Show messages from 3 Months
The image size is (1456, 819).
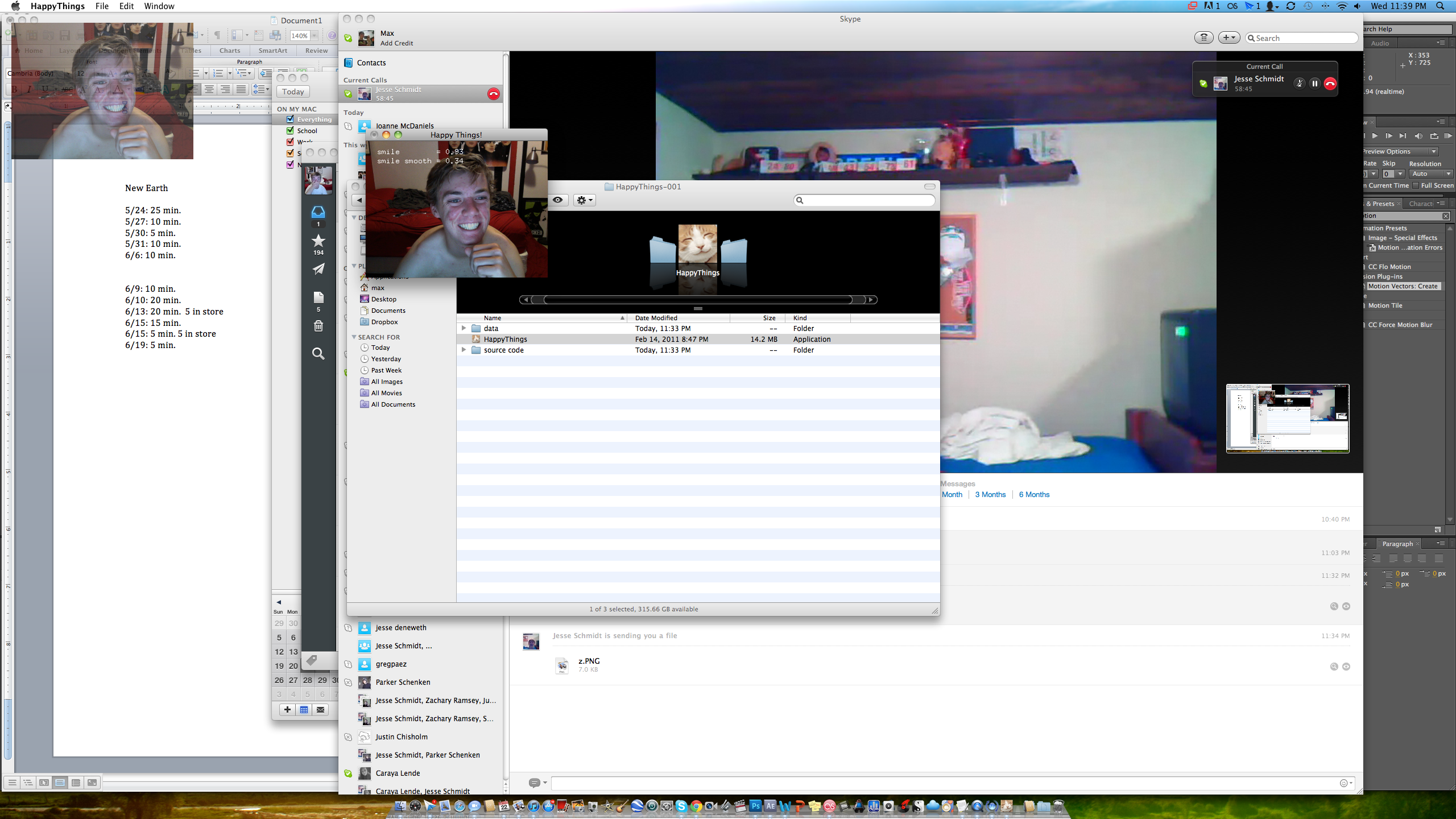pos(990,495)
